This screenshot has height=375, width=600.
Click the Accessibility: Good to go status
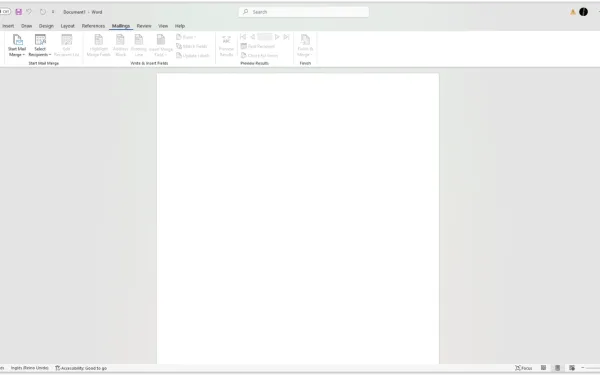81,368
